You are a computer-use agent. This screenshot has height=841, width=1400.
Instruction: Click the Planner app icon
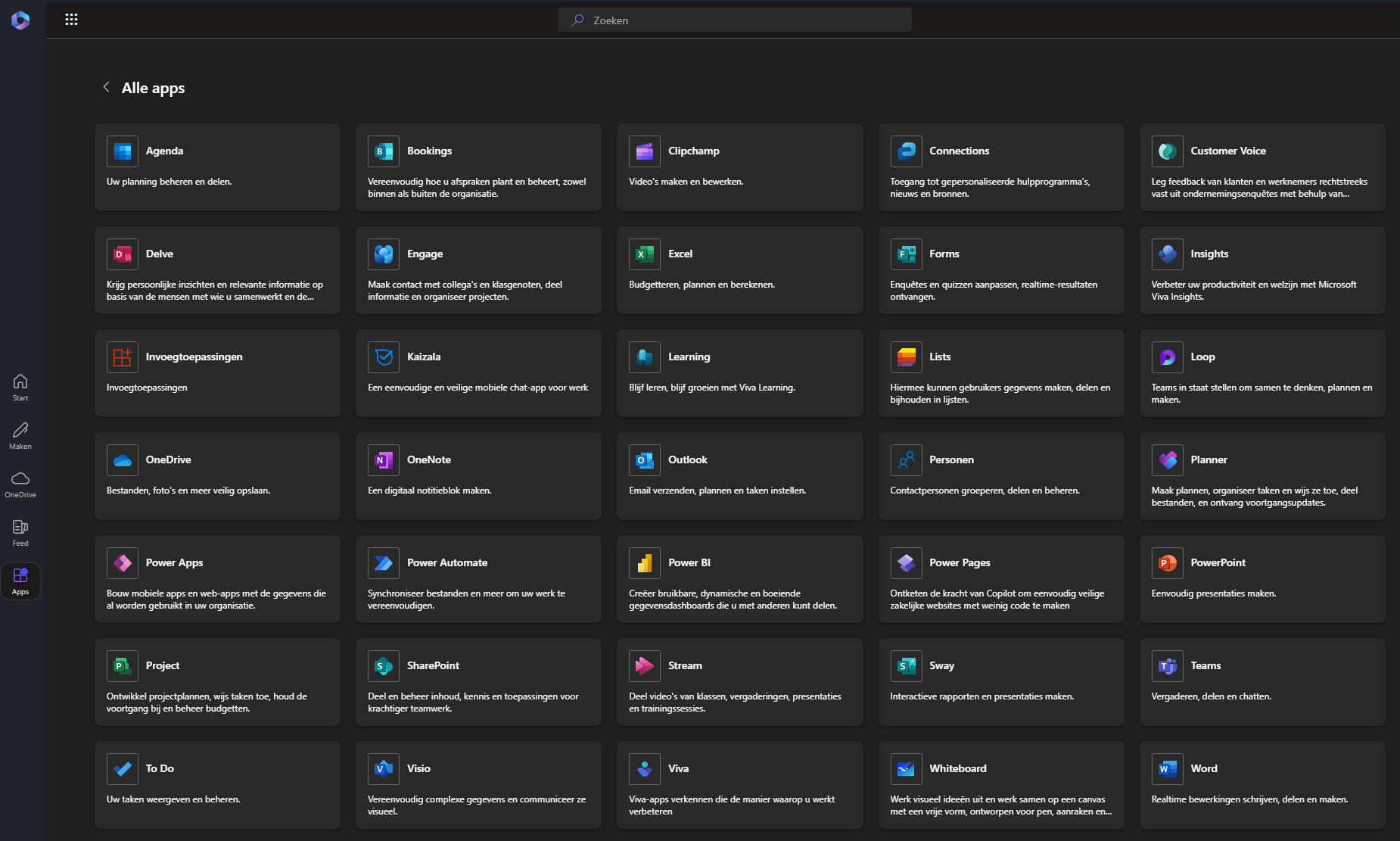point(1167,460)
